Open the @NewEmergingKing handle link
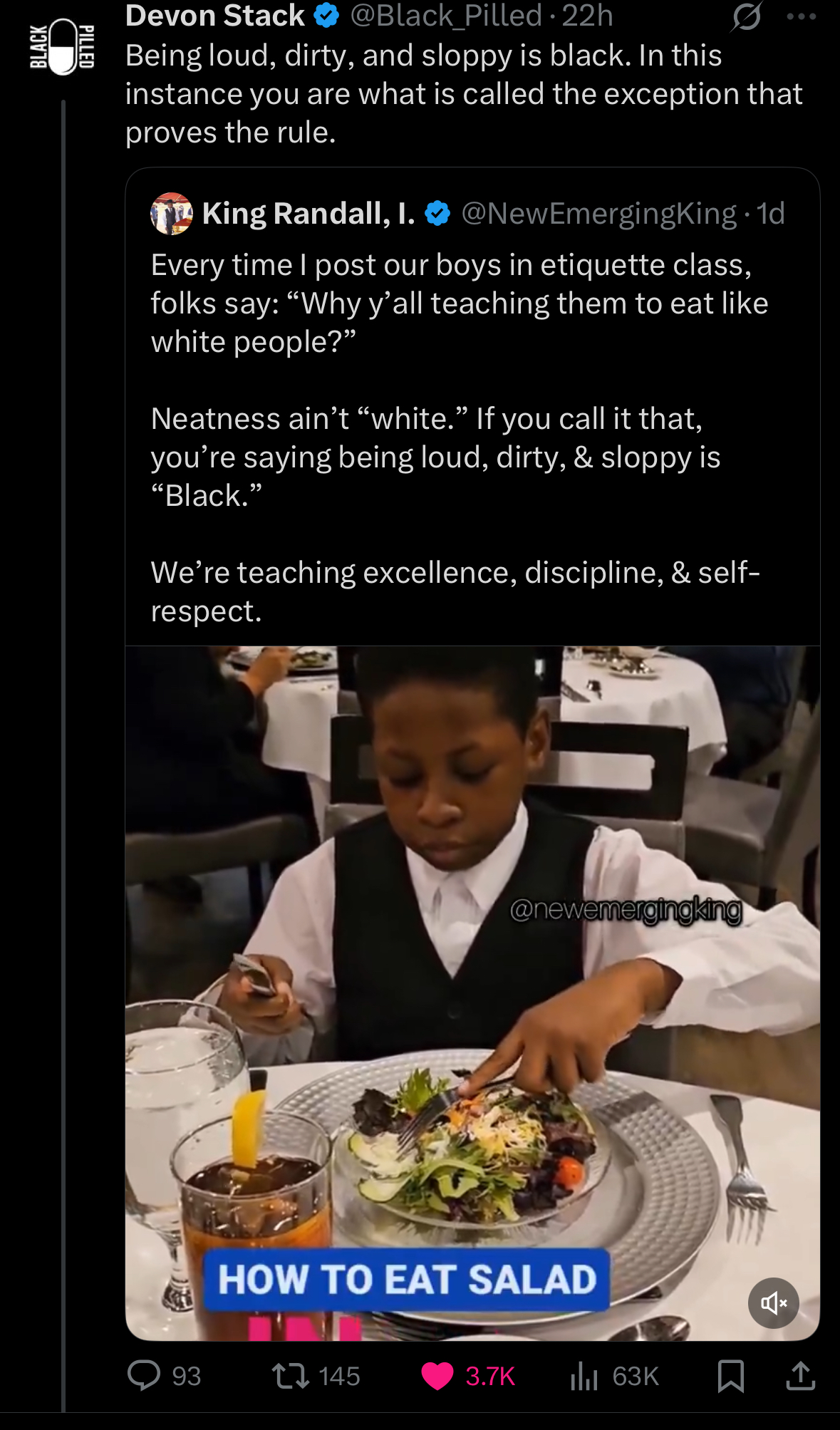The width and height of the screenshot is (840, 1430). [599, 214]
